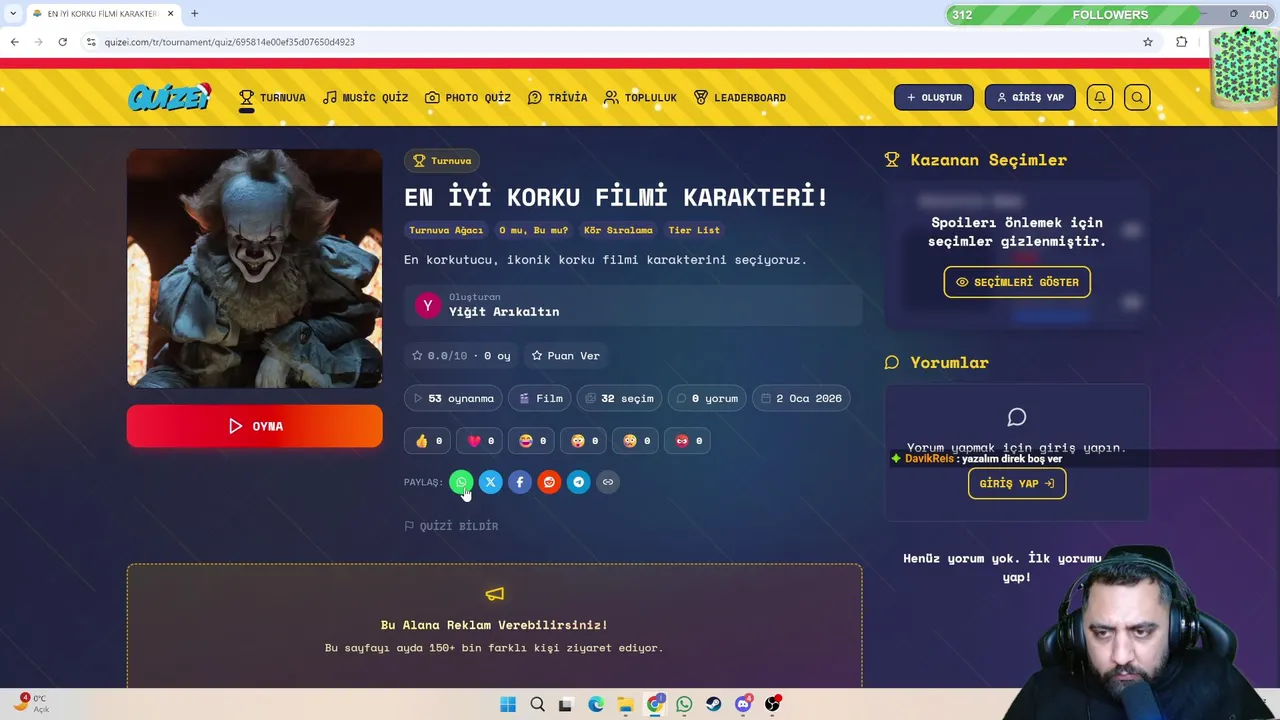React with surprised emoji
This screenshot has height=720, width=1280.
pyautogui.click(x=585, y=441)
